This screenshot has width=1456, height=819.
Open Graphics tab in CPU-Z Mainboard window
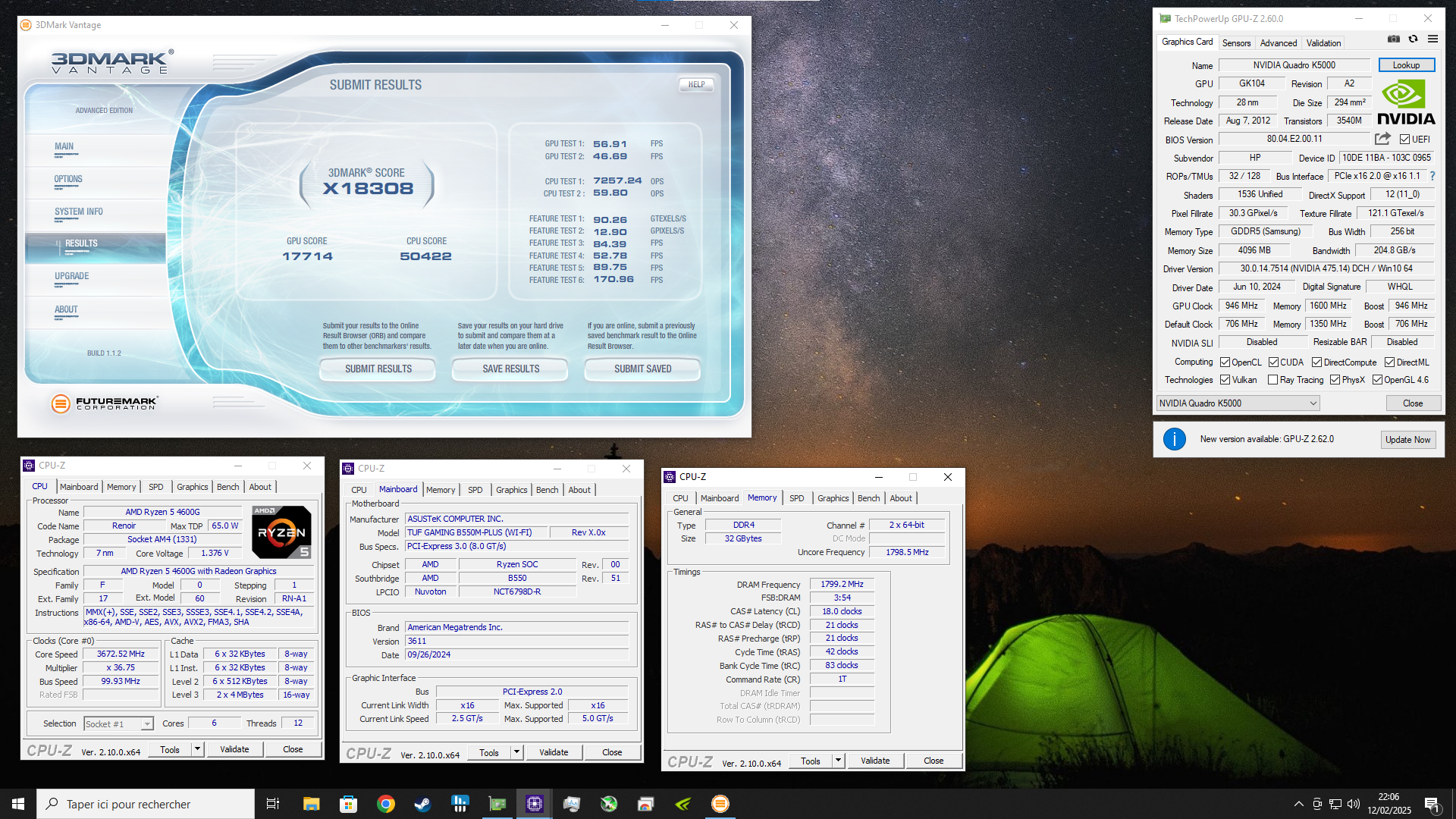[511, 490]
